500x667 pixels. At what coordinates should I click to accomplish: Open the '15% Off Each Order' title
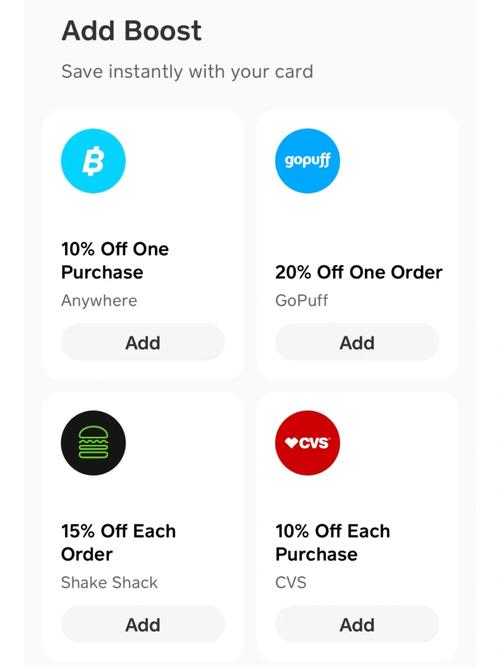click(118, 543)
